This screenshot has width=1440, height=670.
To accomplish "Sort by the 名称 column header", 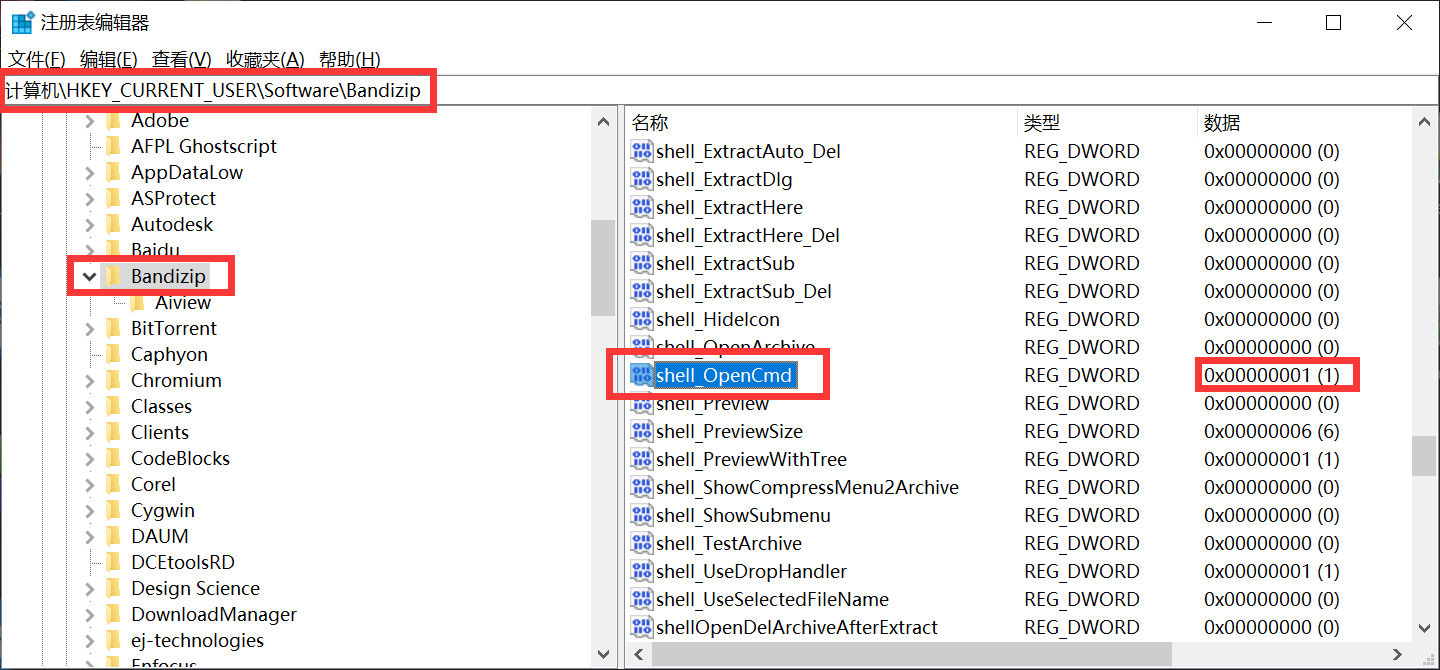I will coord(820,123).
